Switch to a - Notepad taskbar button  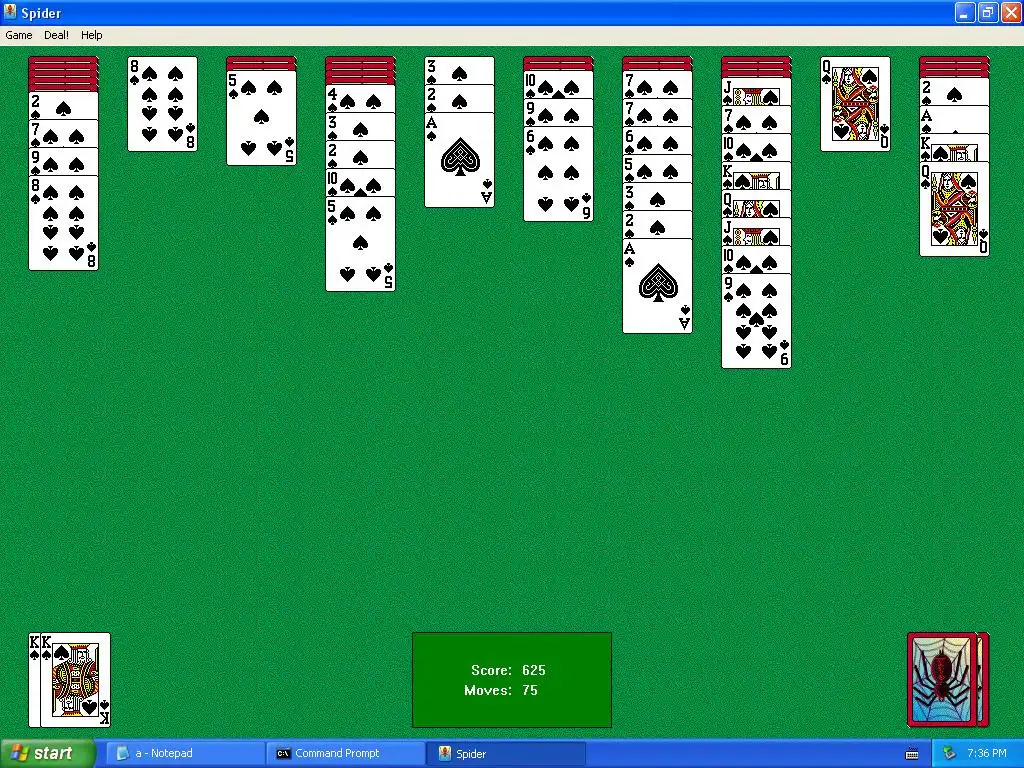tap(184, 753)
